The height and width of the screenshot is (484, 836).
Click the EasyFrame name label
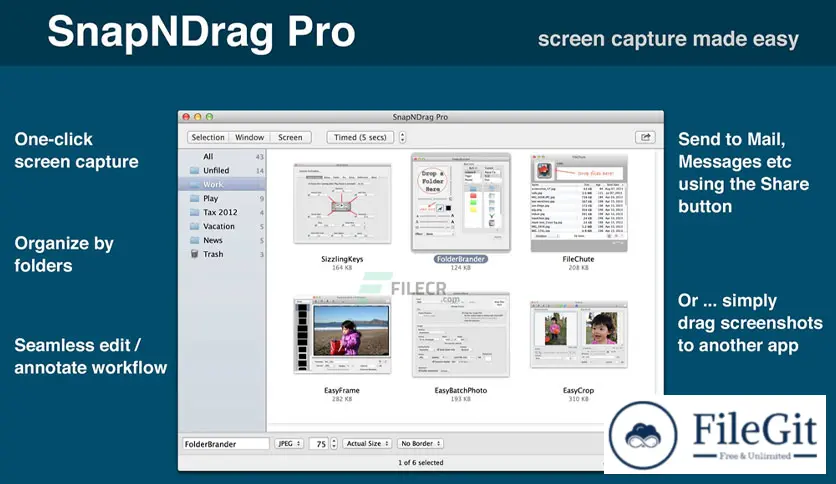(x=342, y=390)
